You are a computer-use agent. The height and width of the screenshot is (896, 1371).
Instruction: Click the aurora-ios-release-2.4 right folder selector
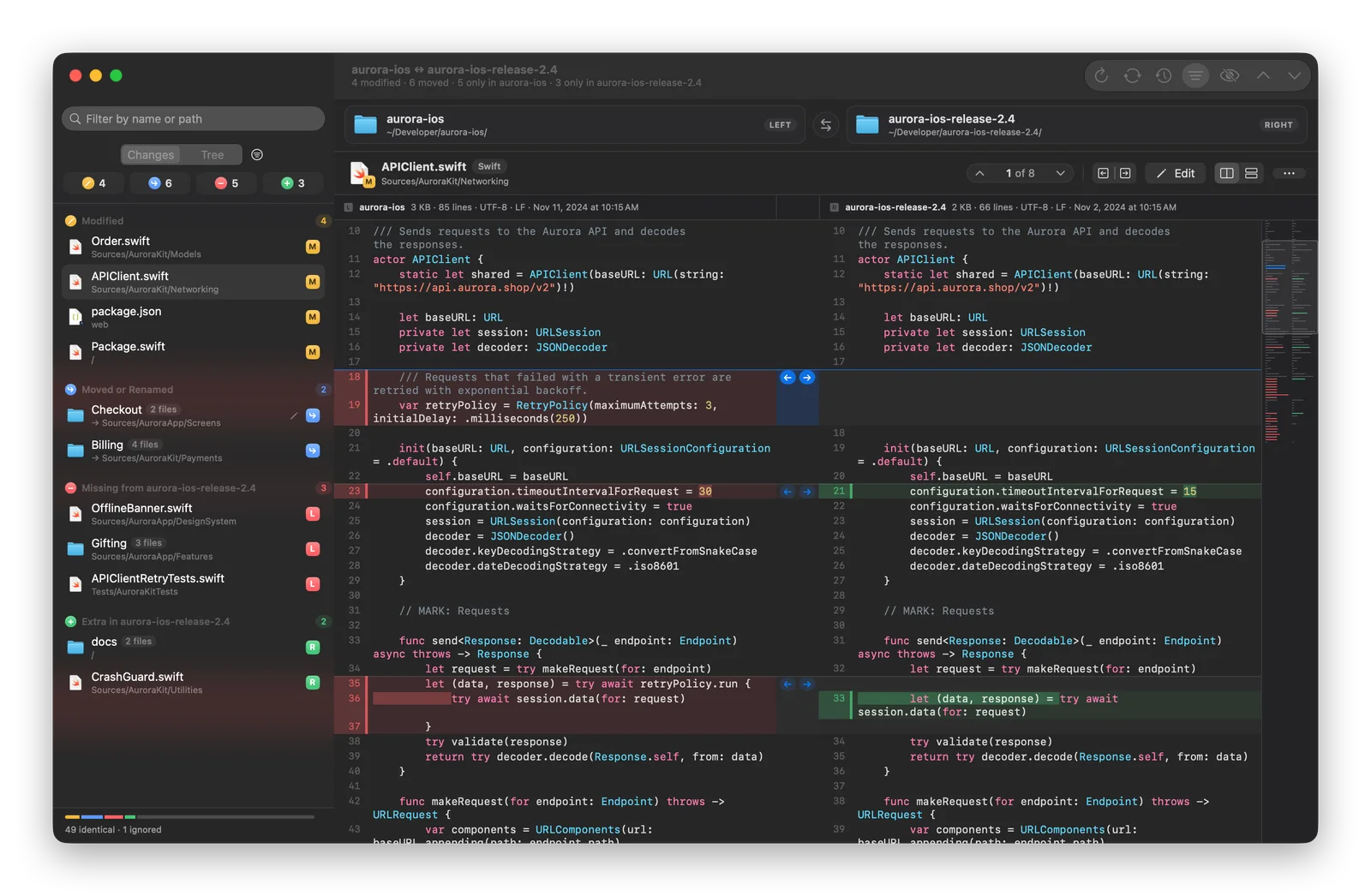click(1076, 125)
